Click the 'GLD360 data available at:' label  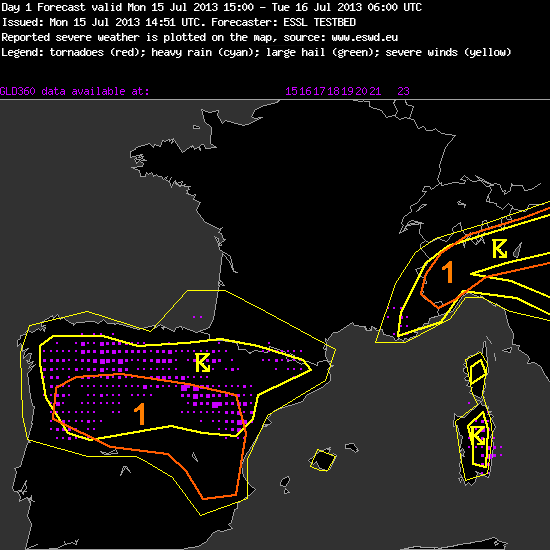(74, 92)
